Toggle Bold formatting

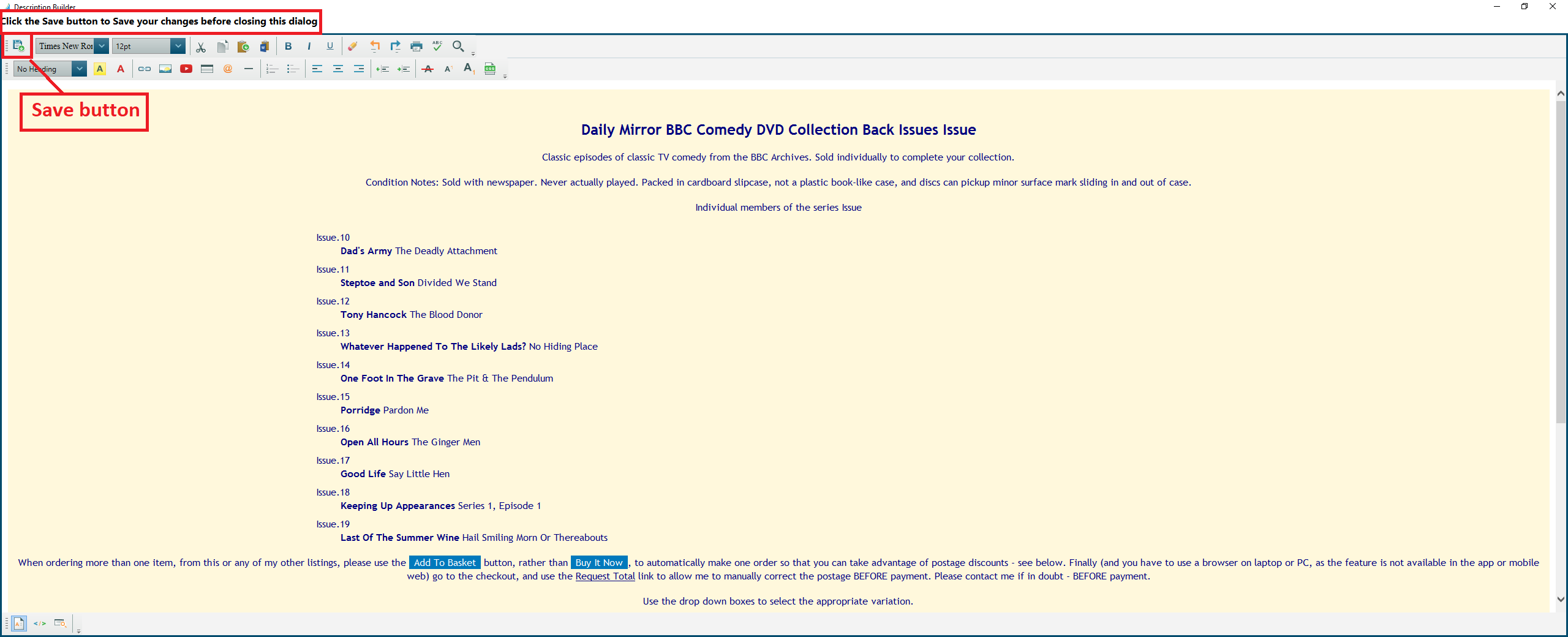pos(288,47)
